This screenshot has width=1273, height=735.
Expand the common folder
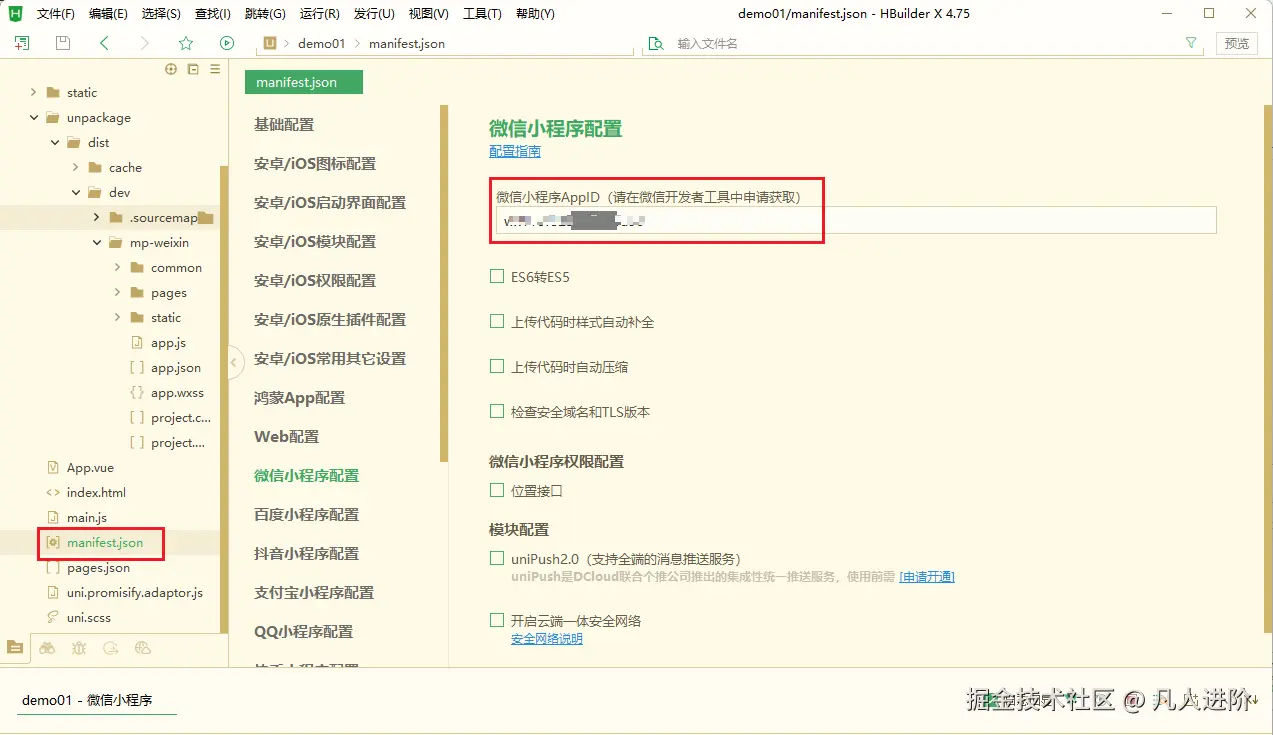pos(118,268)
